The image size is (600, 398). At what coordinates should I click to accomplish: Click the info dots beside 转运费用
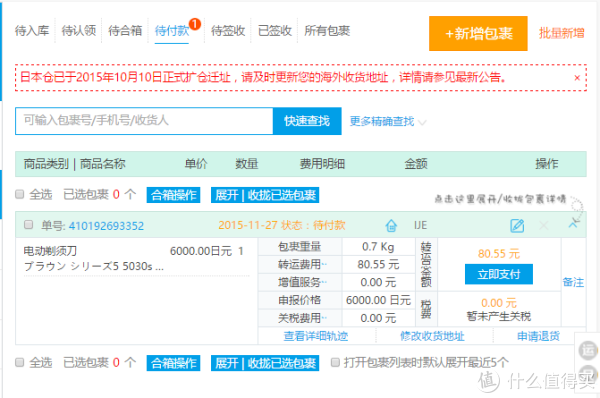(324, 264)
